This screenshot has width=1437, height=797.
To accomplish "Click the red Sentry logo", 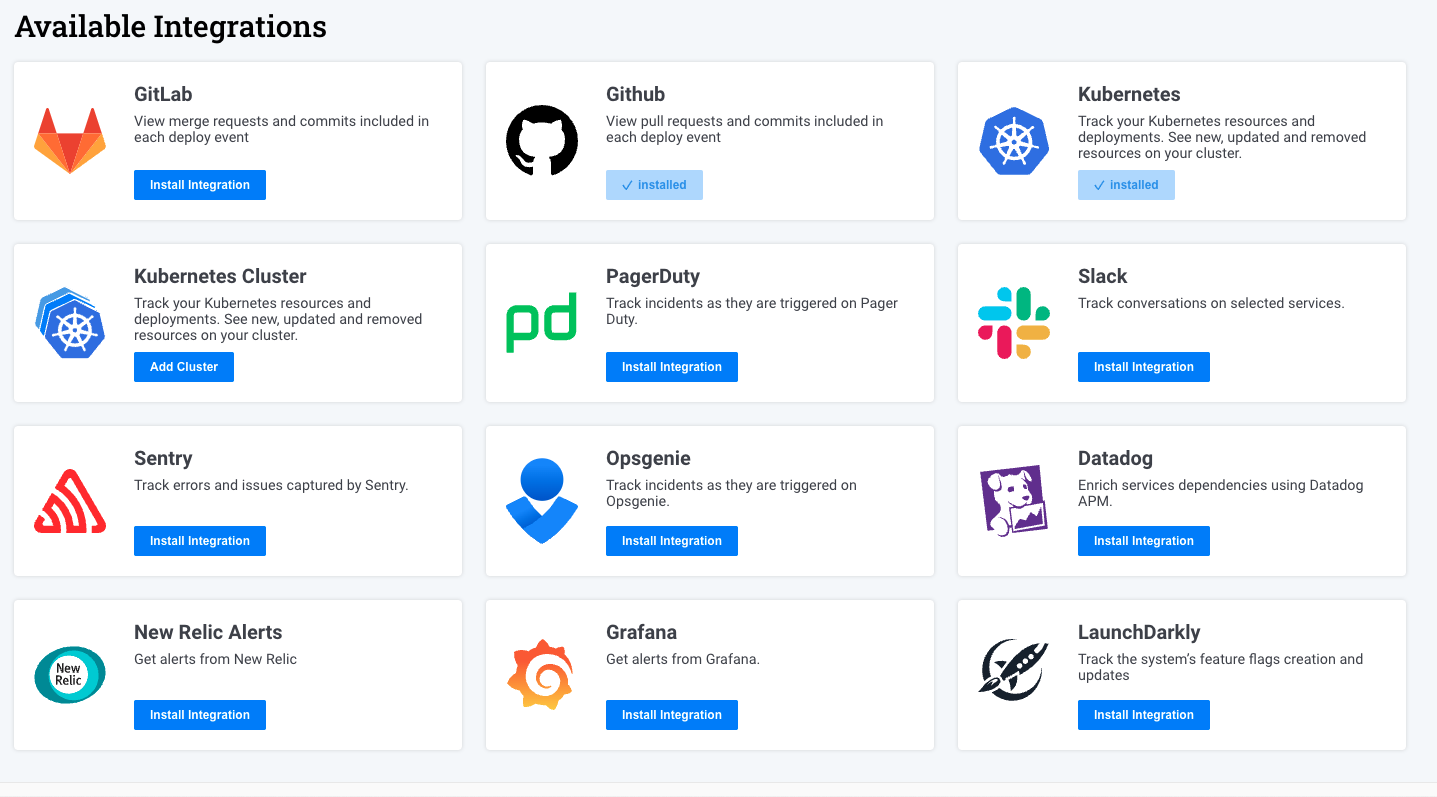I will [x=70, y=501].
